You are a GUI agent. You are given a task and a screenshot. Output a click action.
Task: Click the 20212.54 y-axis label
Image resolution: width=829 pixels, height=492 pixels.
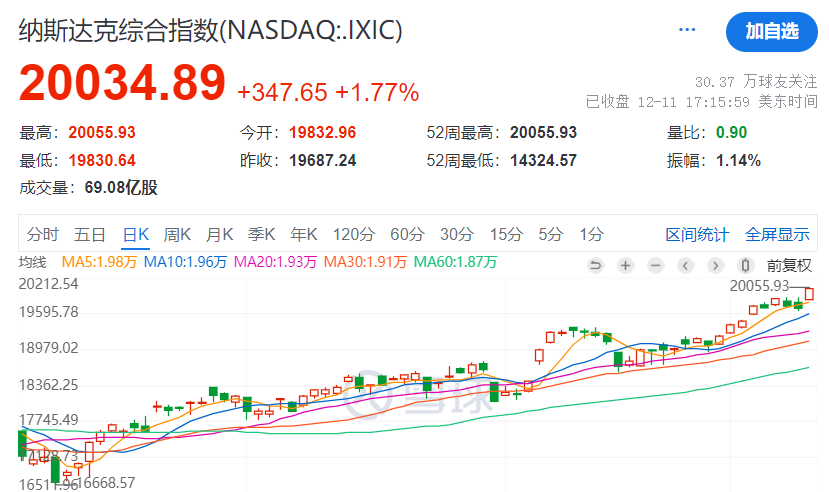[x=49, y=284]
